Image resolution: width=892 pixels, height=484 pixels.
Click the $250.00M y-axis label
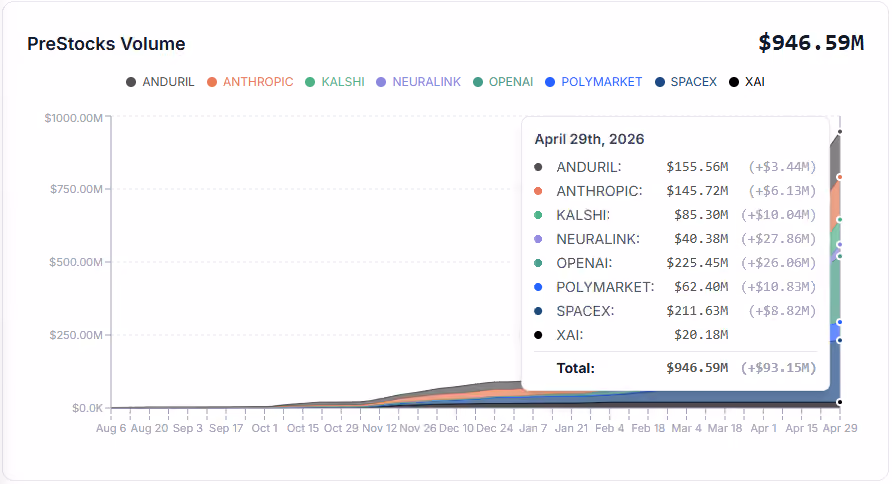pyautogui.click(x=76, y=335)
